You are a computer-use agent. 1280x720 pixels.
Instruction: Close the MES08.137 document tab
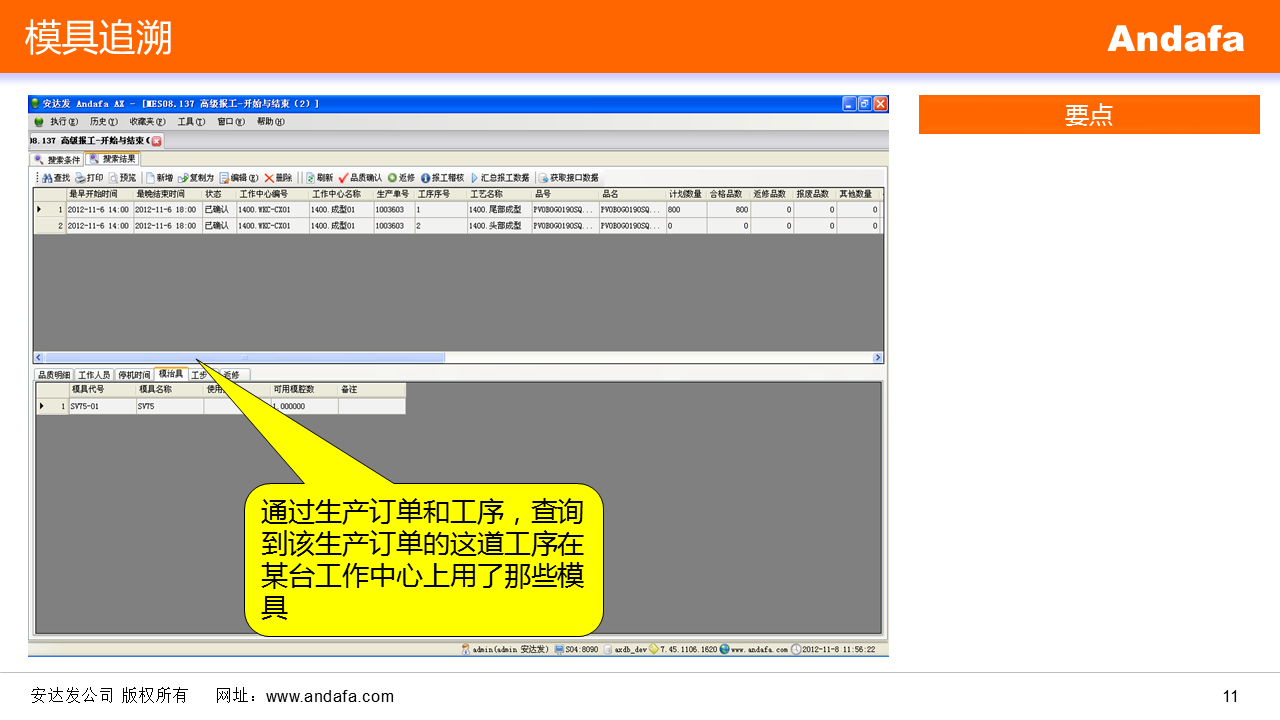[x=156, y=141]
